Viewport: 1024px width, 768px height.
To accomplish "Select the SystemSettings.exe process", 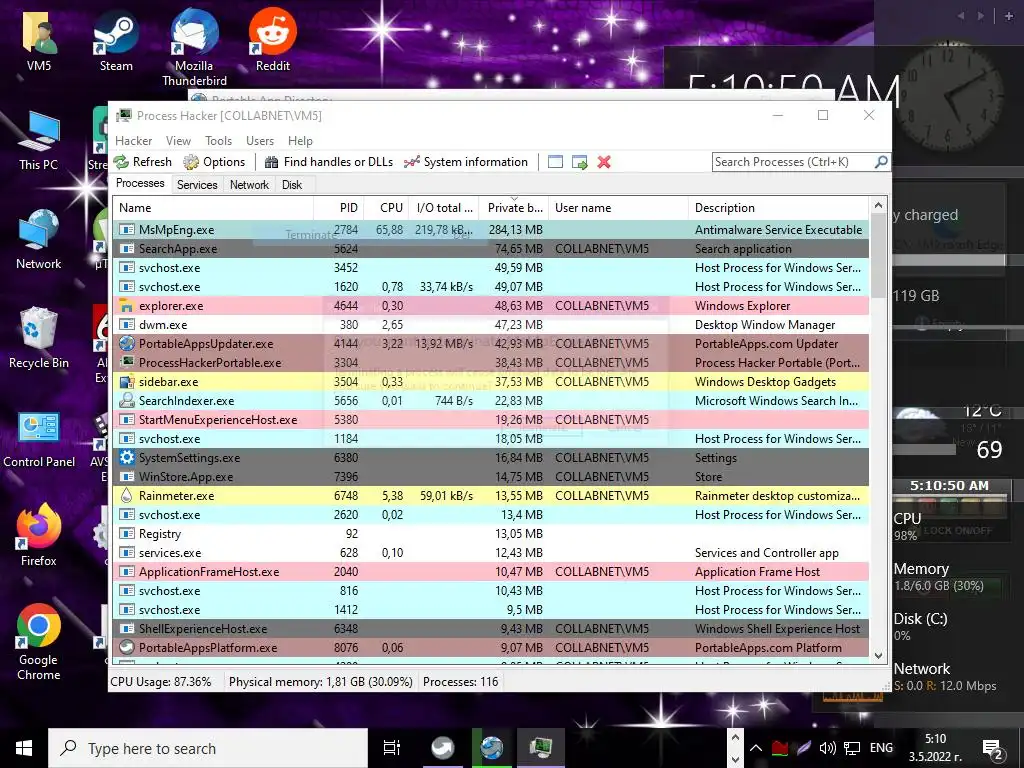I will coord(491,458).
